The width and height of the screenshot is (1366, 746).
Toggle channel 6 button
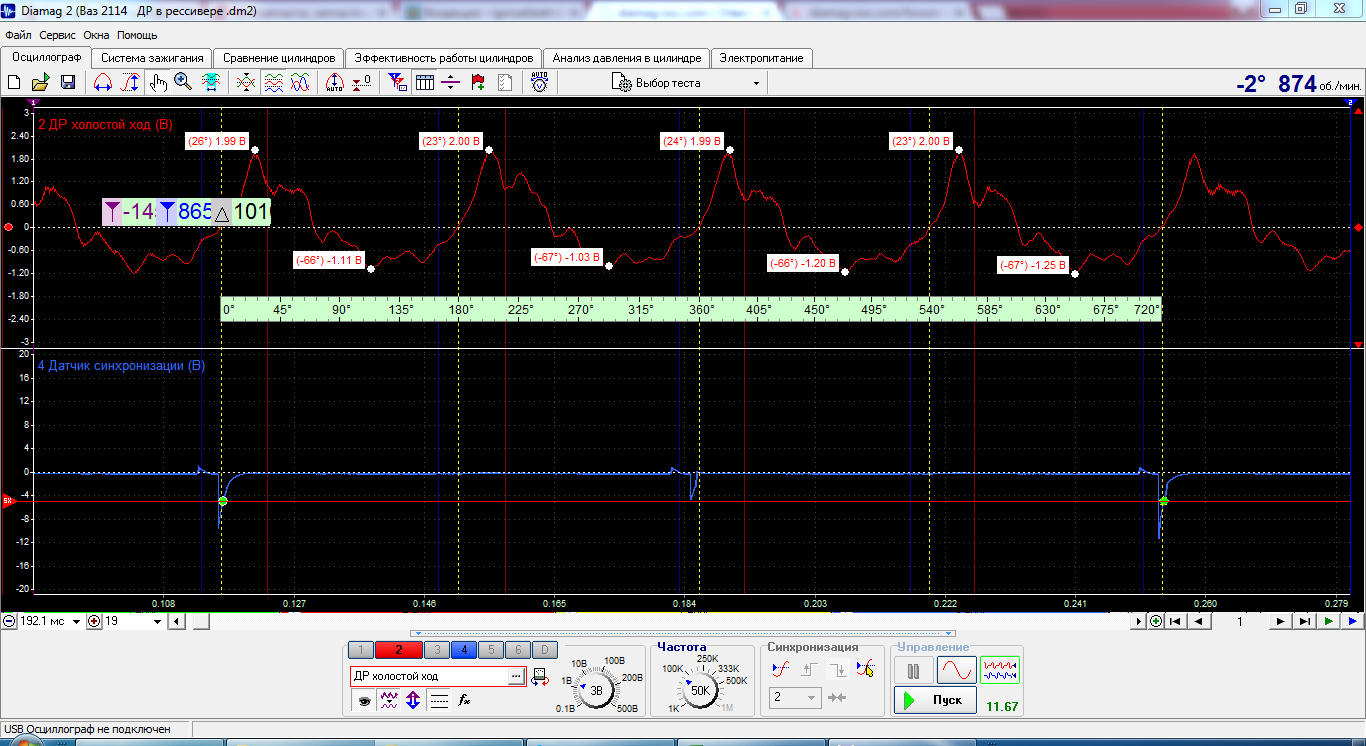517,650
